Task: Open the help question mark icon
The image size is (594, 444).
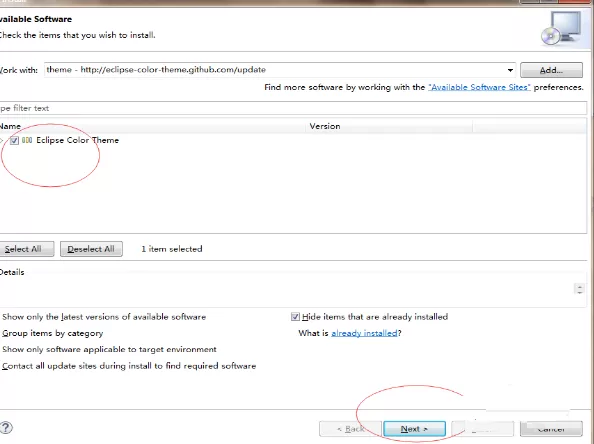Action: click(6, 428)
